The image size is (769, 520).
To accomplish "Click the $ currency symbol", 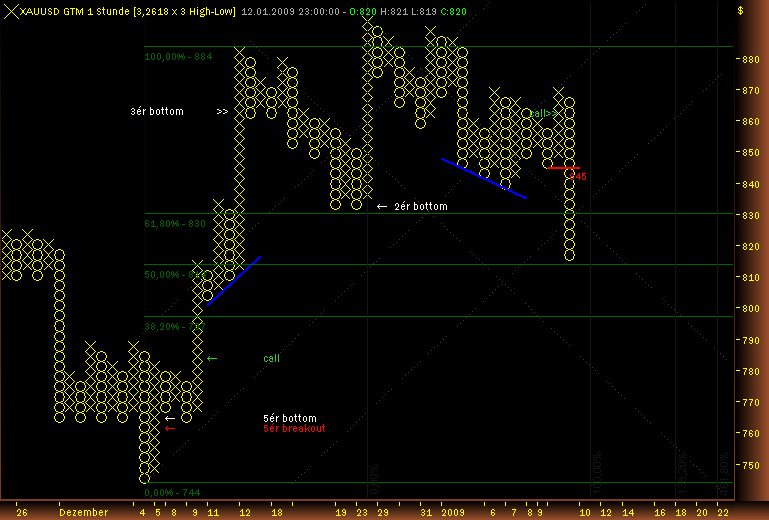I will pyautogui.click(x=741, y=10).
